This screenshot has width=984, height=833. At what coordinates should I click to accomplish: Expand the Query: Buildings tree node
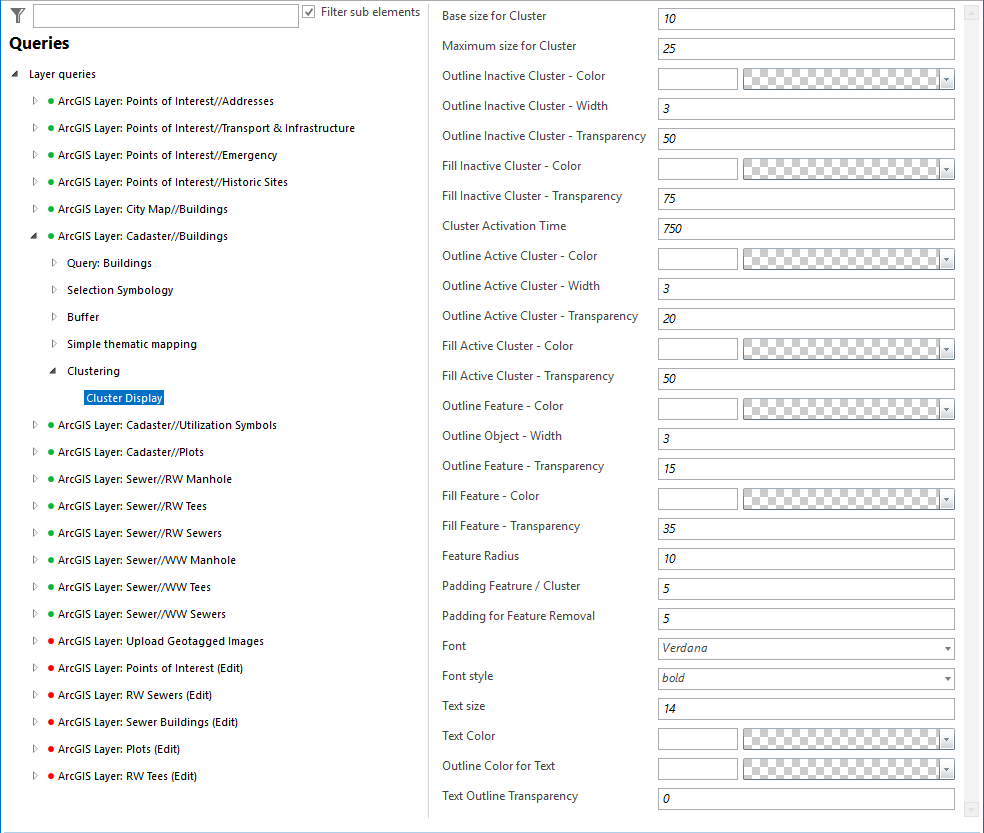pos(53,263)
